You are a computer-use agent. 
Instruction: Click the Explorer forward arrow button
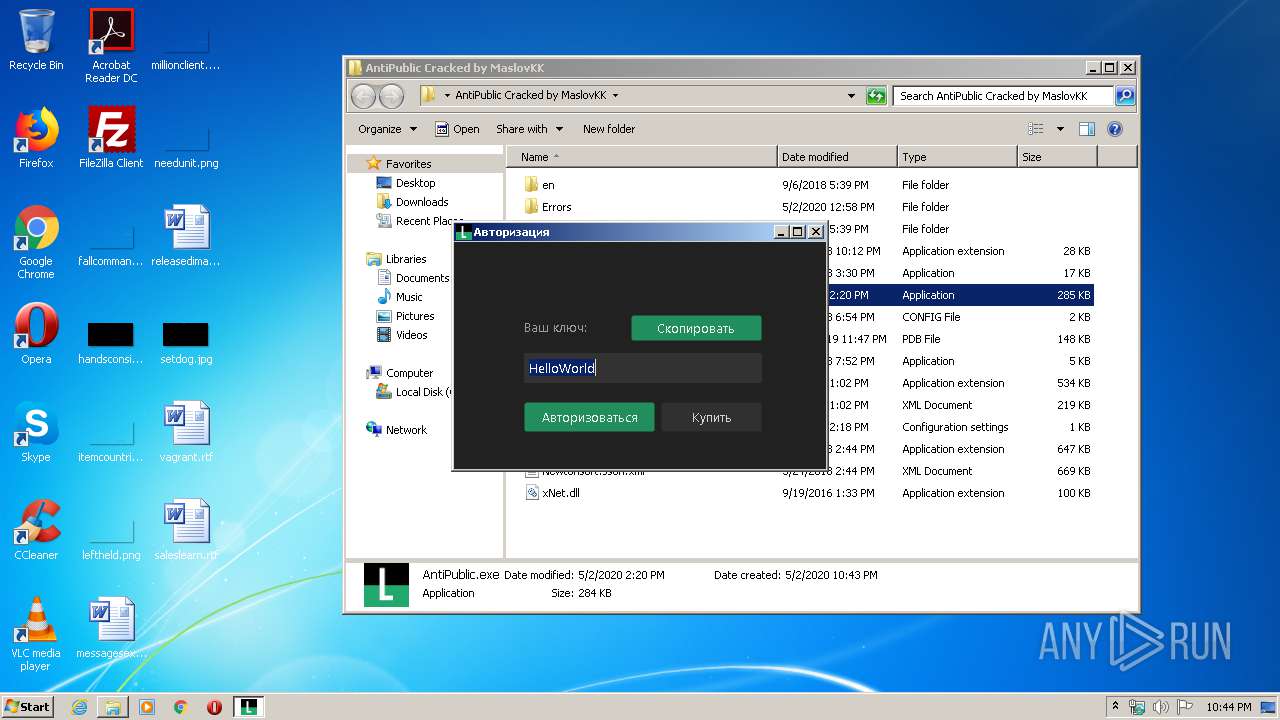point(392,96)
